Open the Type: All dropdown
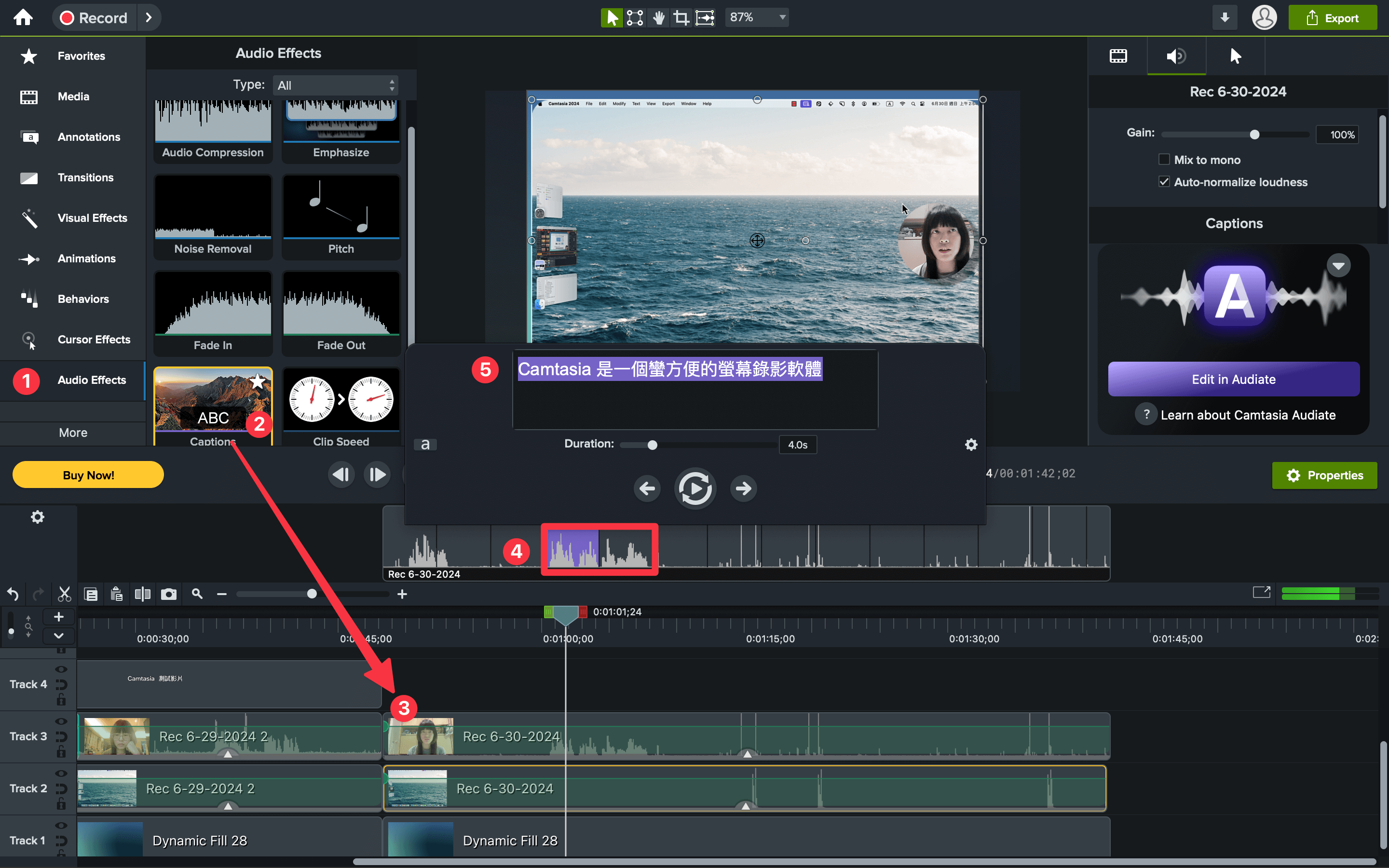The height and width of the screenshot is (868, 1389). point(336,85)
